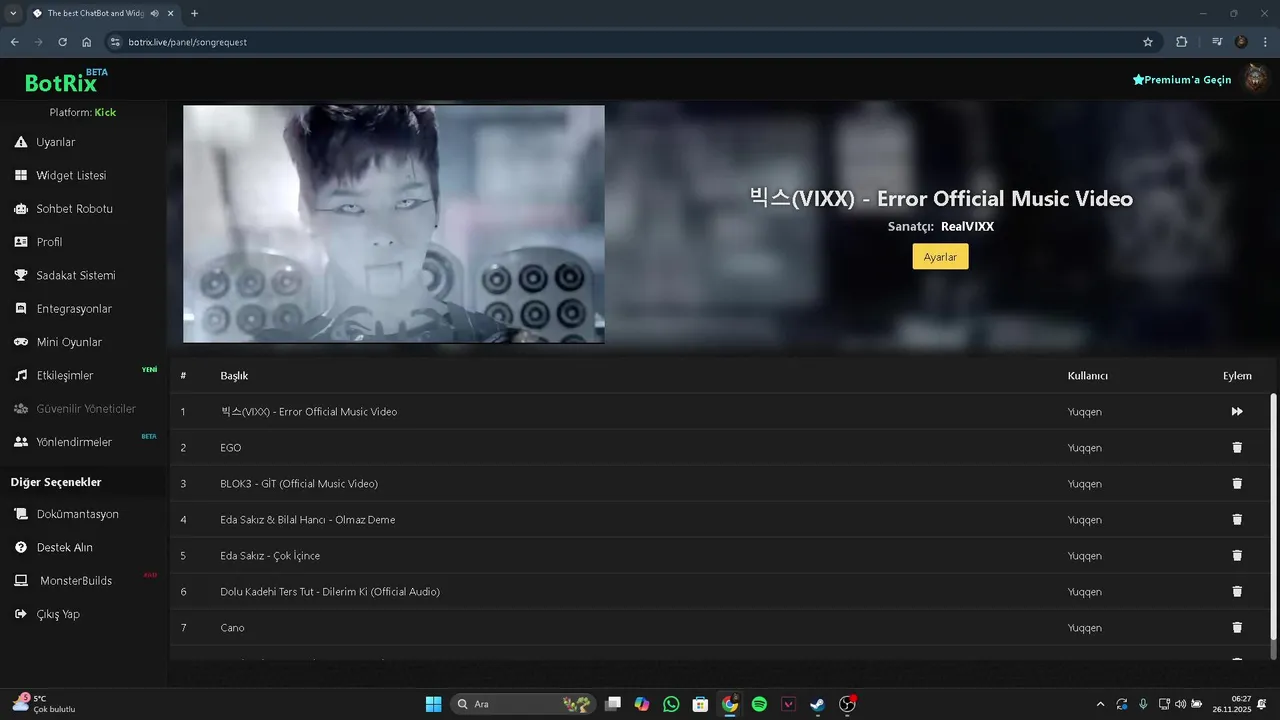Open the browser home page
This screenshot has width=1280, height=720.
tap(87, 42)
